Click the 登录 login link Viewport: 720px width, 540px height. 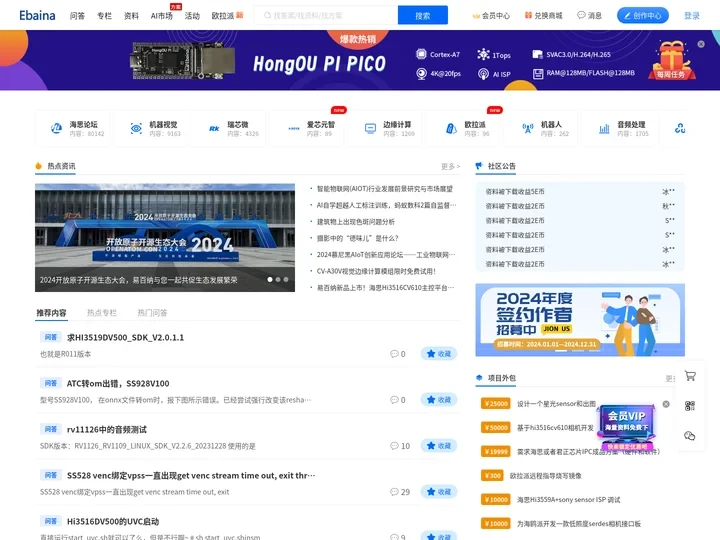[x=692, y=16]
